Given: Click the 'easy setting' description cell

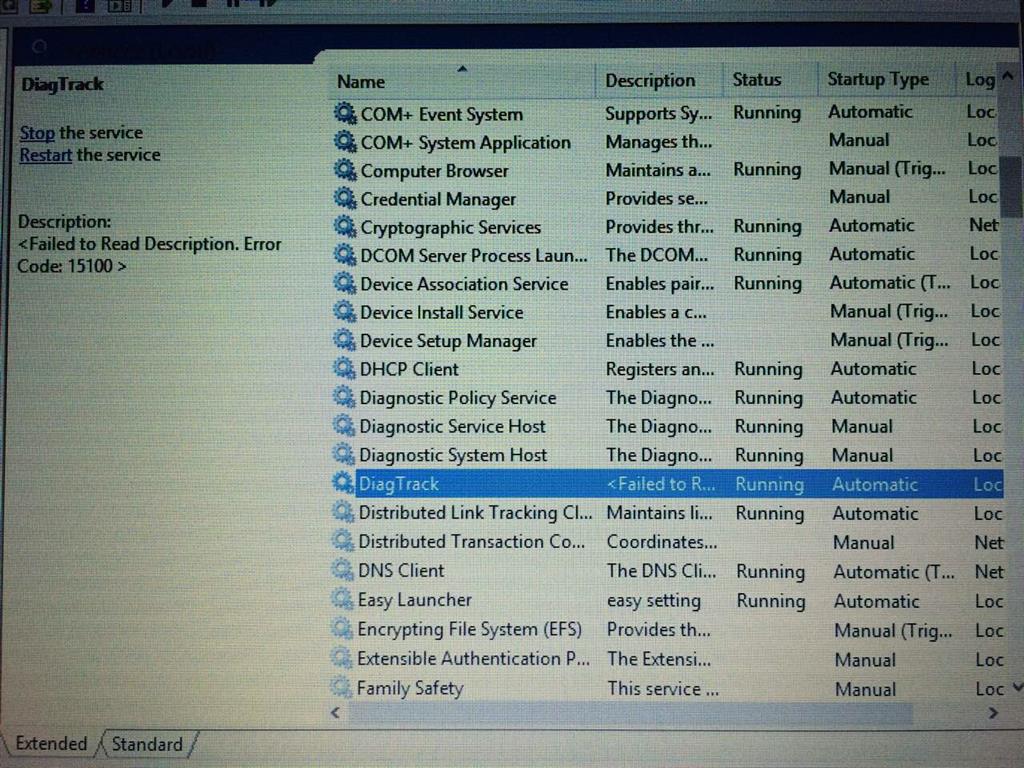Looking at the screenshot, I should 654,600.
